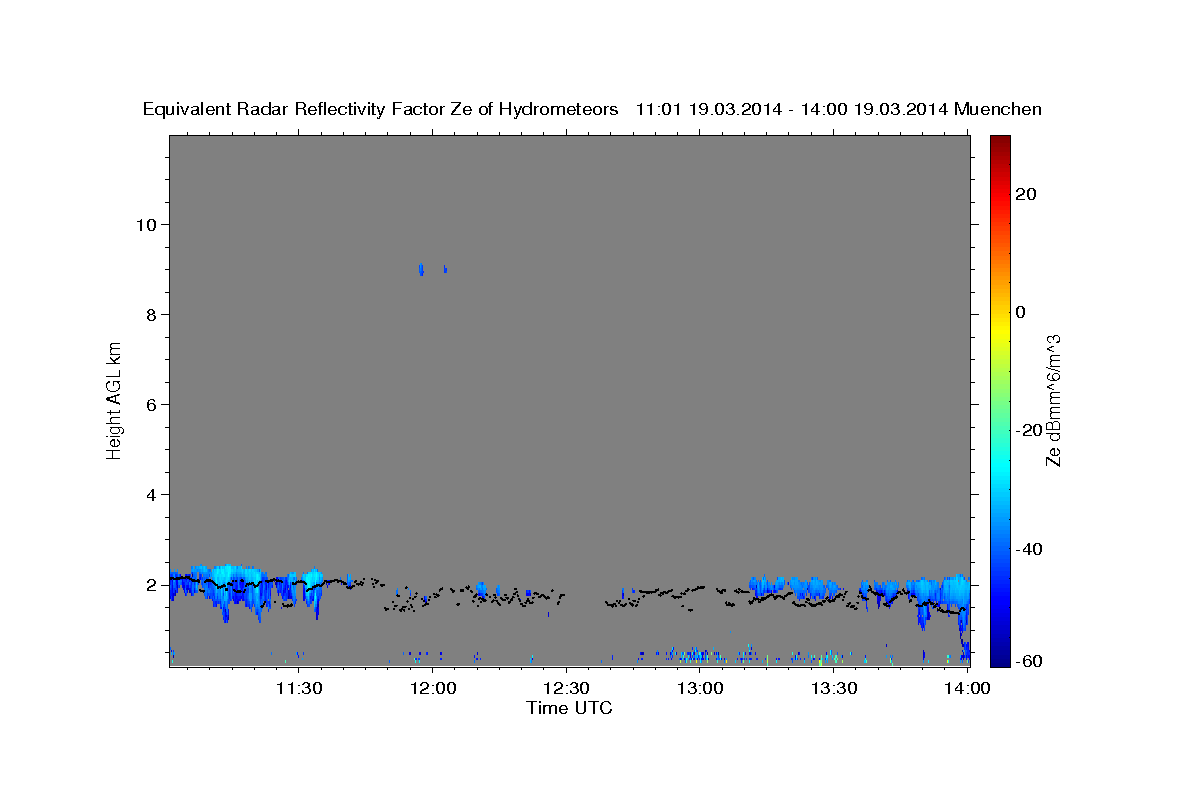Click the dark red top of the colorbar
This screenshot has width=1200, height=800.
click(1000, 143)
